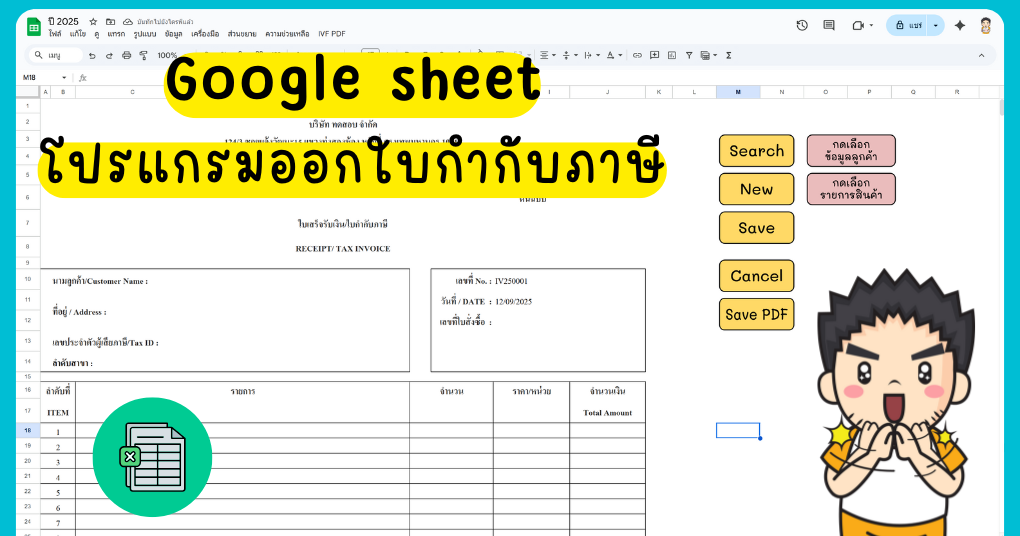Click the redo arrow in toolbar
The height and width of the screenshot is (536, 1020).
pos(109,56)
